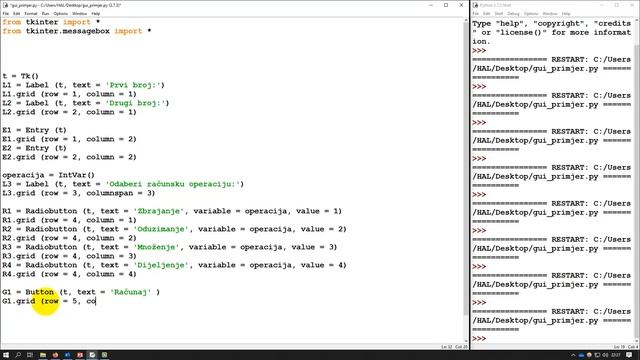Click the string 'Dijeljenje' in R4 line
Image resolution: width=640 pixels, height=360 pixels.
161,265
